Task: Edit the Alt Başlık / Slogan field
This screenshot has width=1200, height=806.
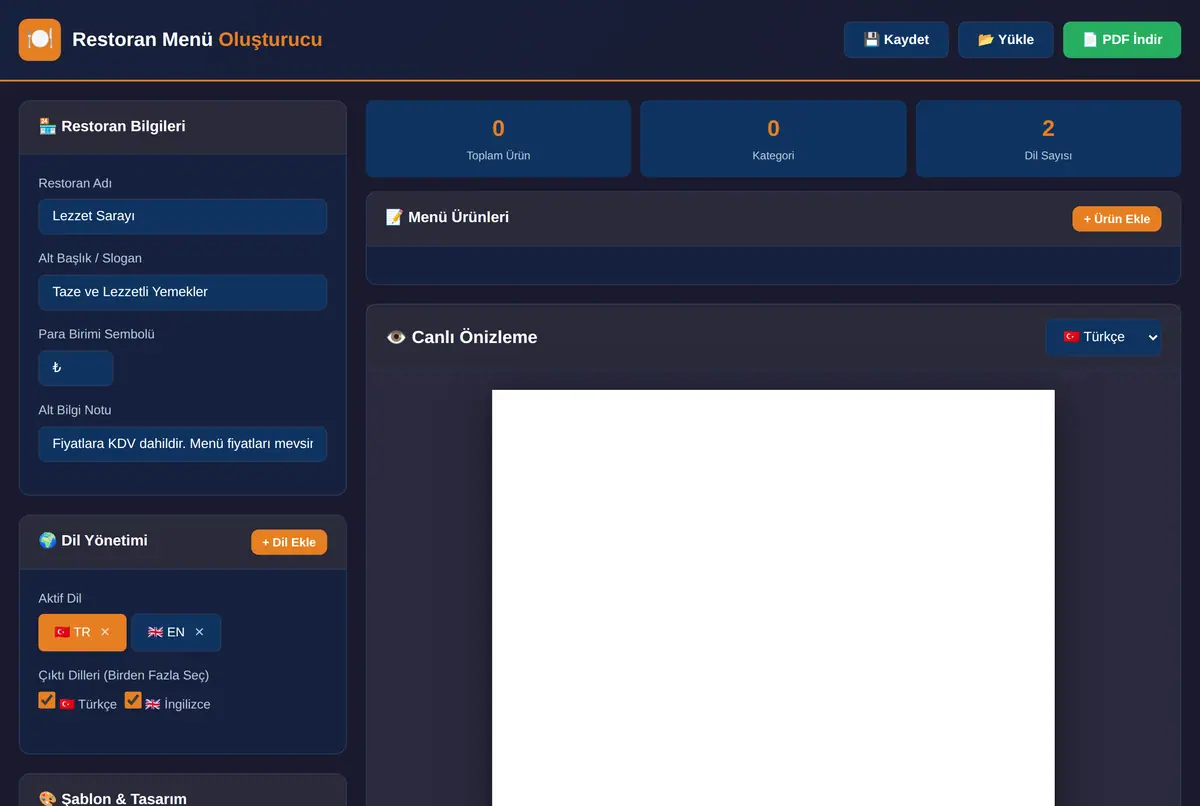Action: point(183,292)
